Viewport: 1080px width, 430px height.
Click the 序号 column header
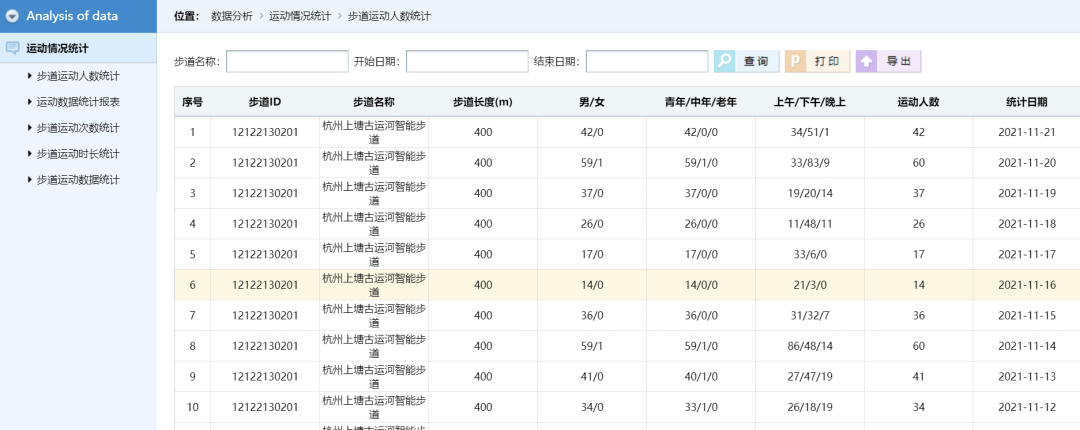192,102
